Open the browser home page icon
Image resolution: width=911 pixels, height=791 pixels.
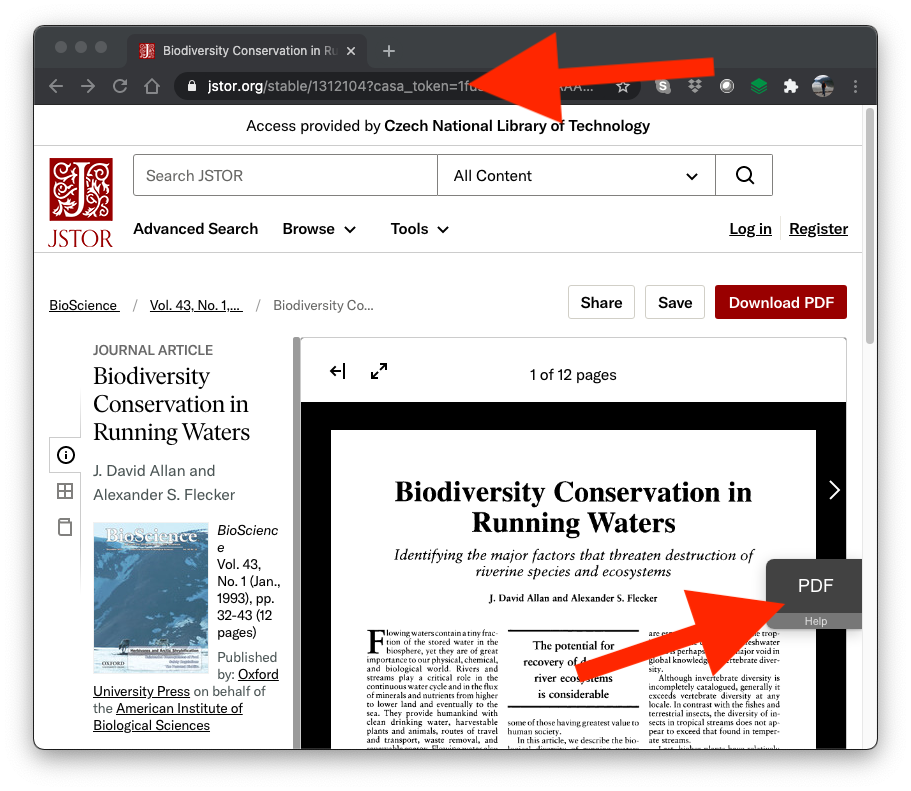(x=152, y=87)
